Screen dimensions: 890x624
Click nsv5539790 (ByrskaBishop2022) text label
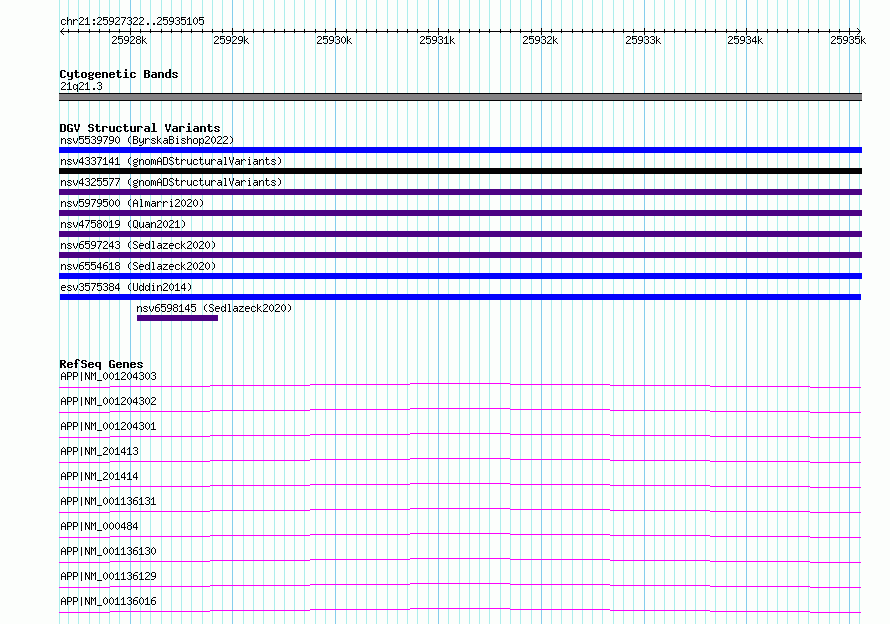click(147, 140)
